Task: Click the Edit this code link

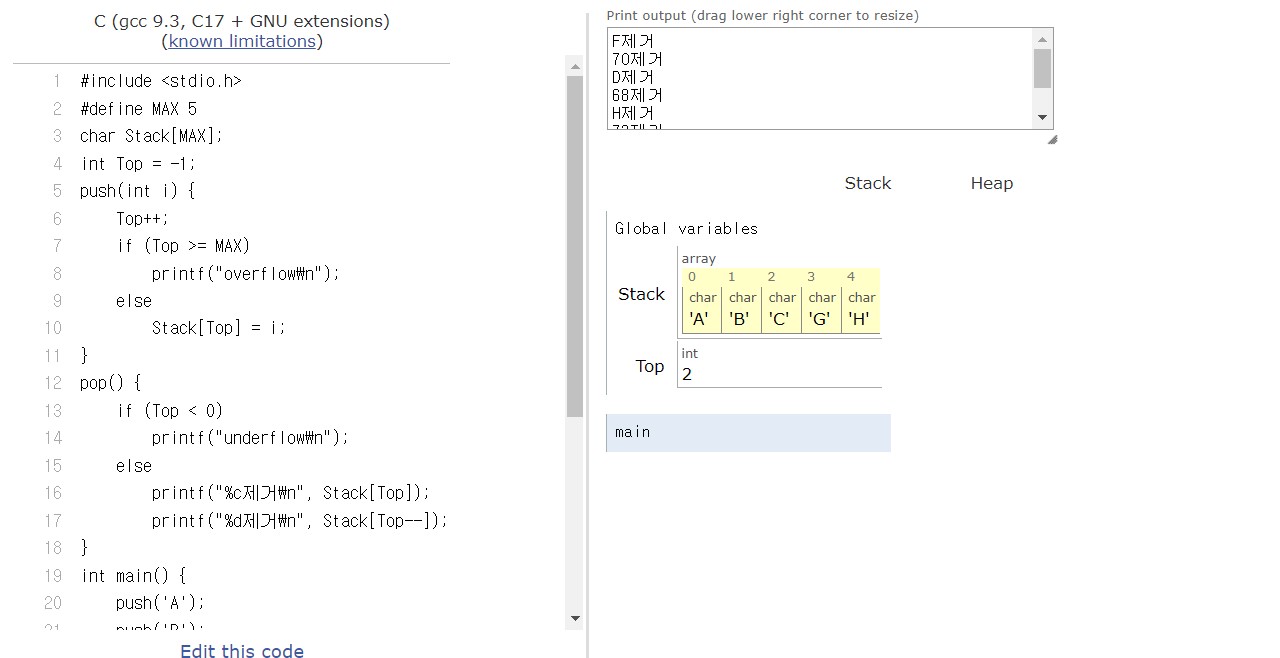Action: pyautogui.click(x=242, y=651)
